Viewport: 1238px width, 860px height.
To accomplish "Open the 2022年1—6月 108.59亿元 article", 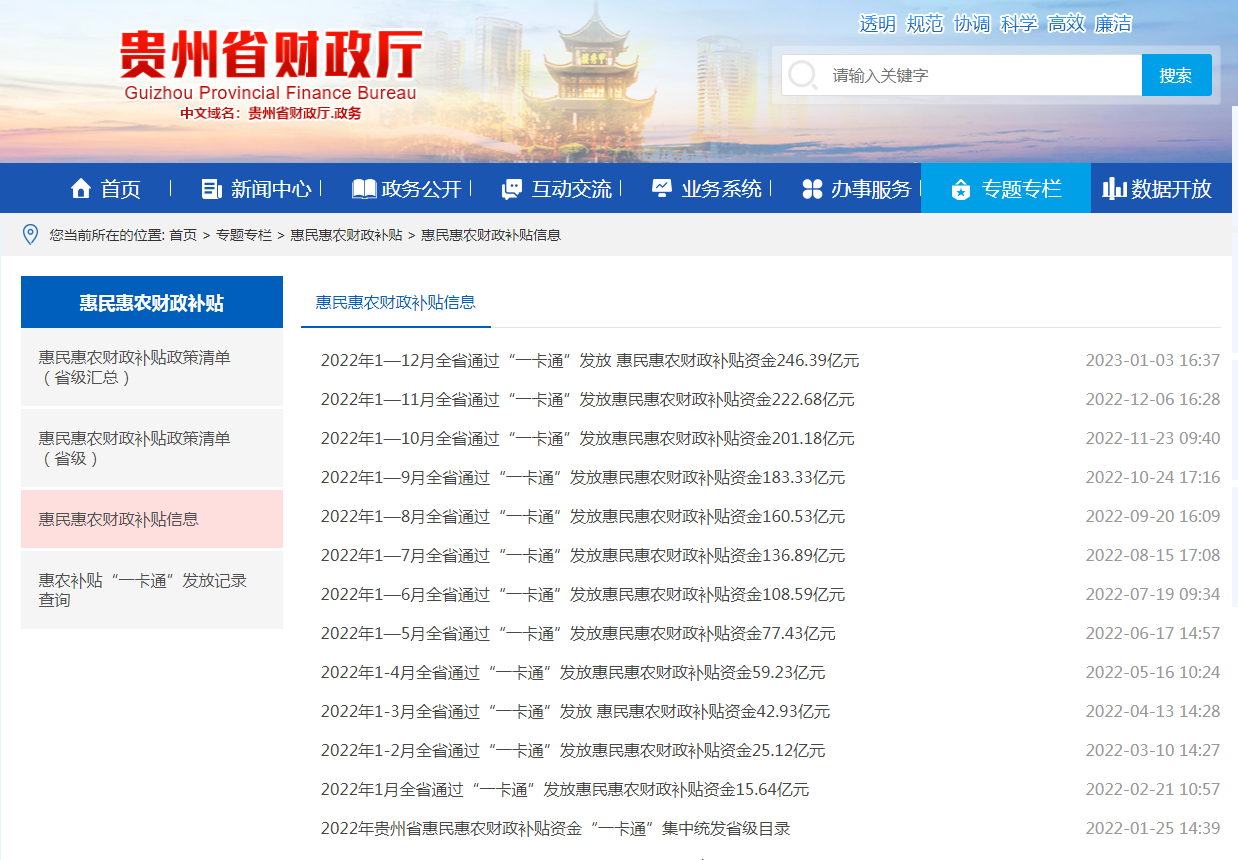I will click(x=582, y=594).
